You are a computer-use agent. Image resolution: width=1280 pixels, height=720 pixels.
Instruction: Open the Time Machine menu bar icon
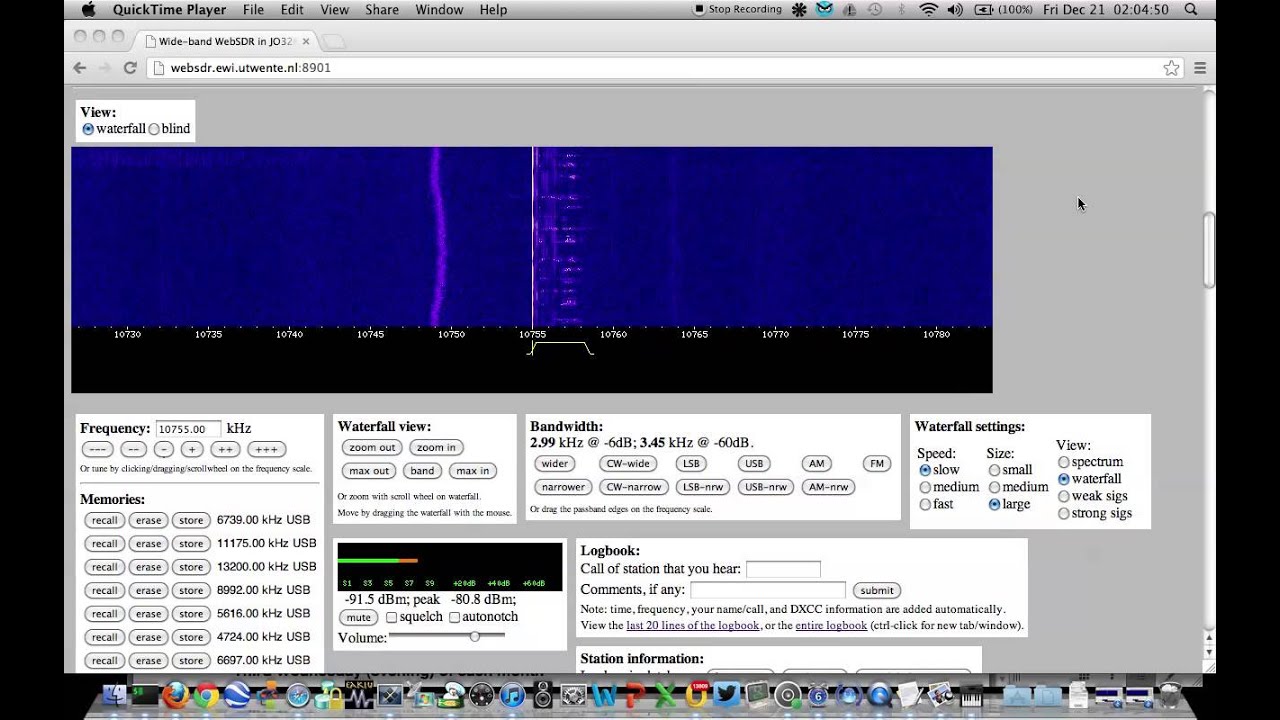coord(875,9)
